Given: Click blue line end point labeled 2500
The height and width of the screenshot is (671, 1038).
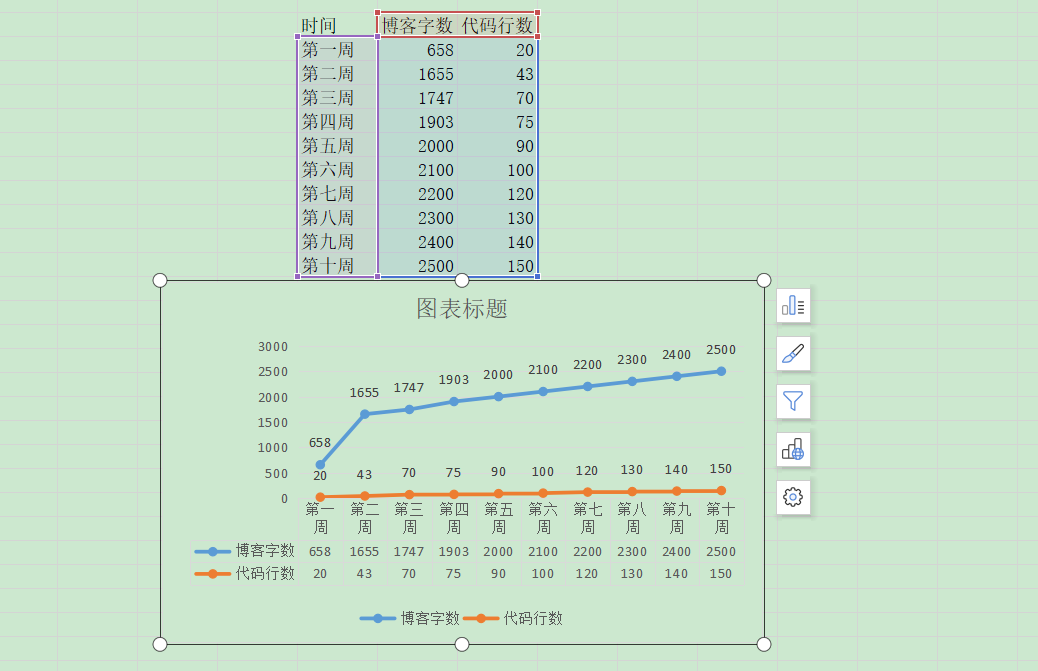Looking at the screenshot, I should (x=722, y=371).
